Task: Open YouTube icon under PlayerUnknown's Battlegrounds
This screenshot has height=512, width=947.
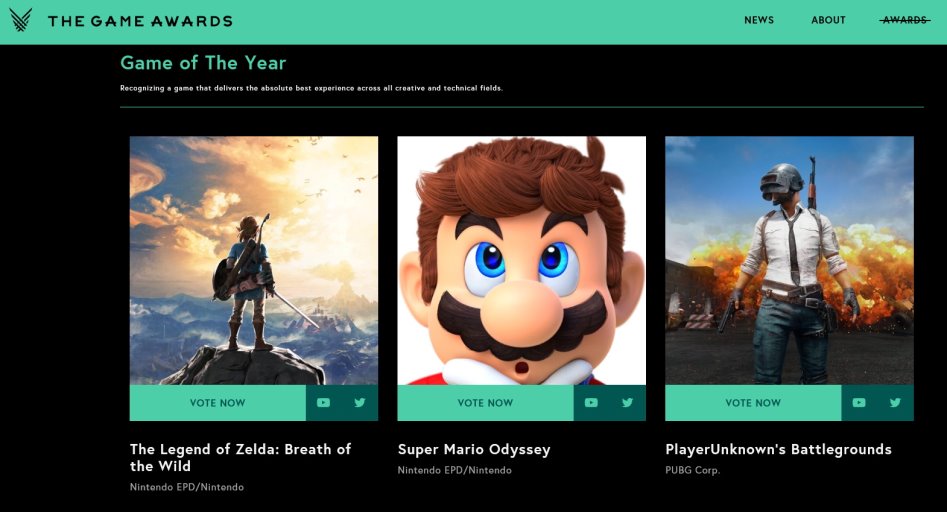Action: (x=859, y=403)
